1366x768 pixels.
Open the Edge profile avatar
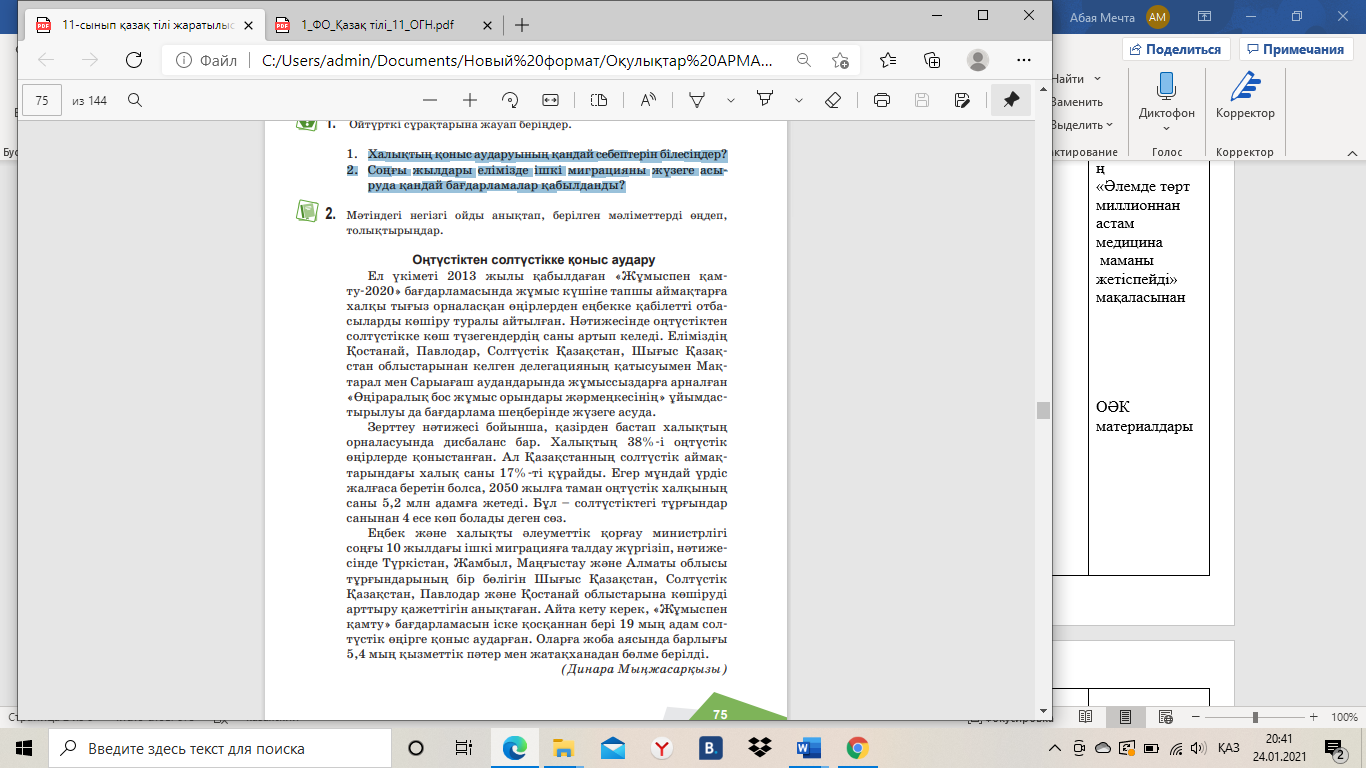(x=978, y=59)
